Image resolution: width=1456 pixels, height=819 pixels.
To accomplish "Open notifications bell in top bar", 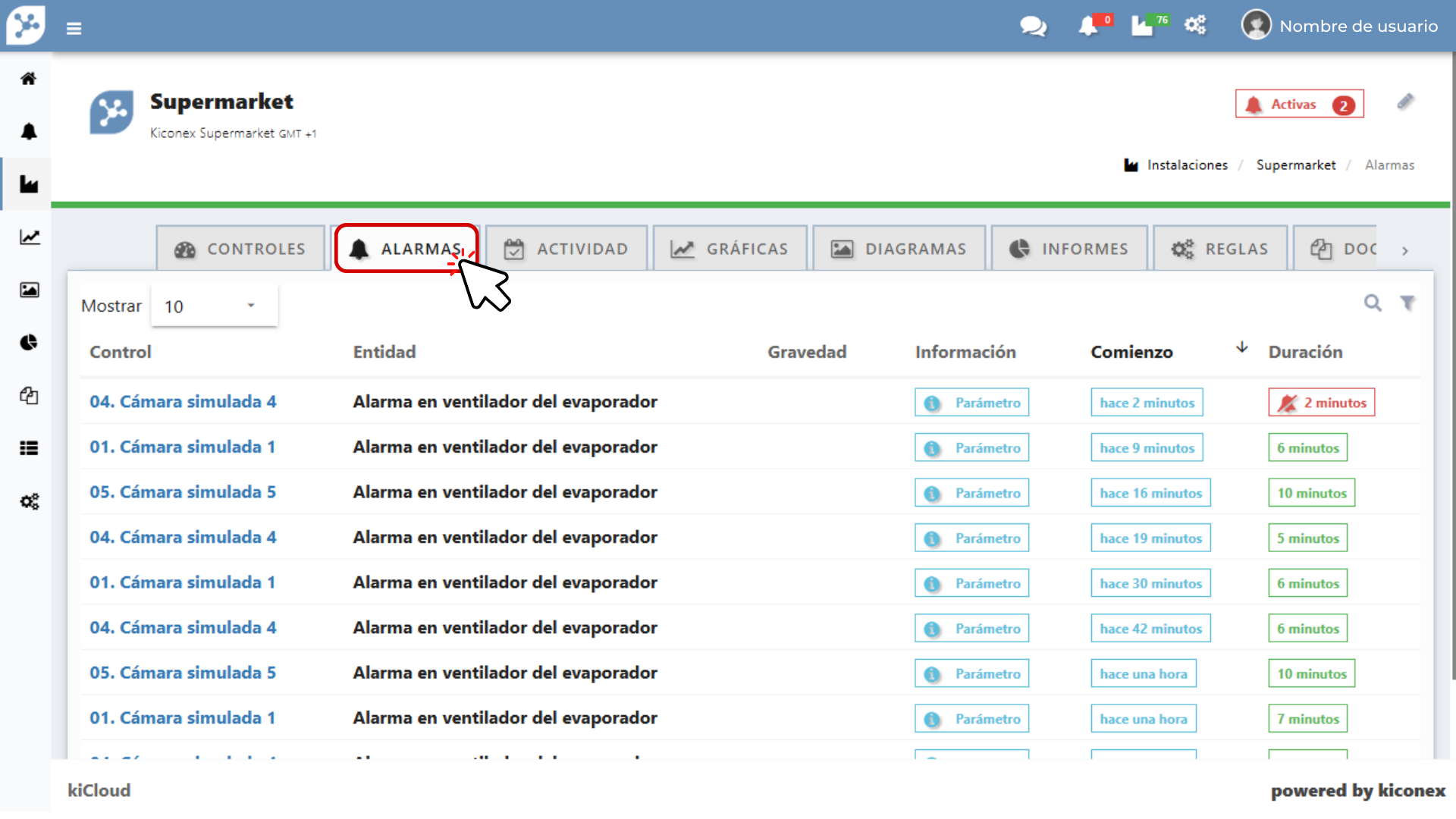I will click(1089, 27).
